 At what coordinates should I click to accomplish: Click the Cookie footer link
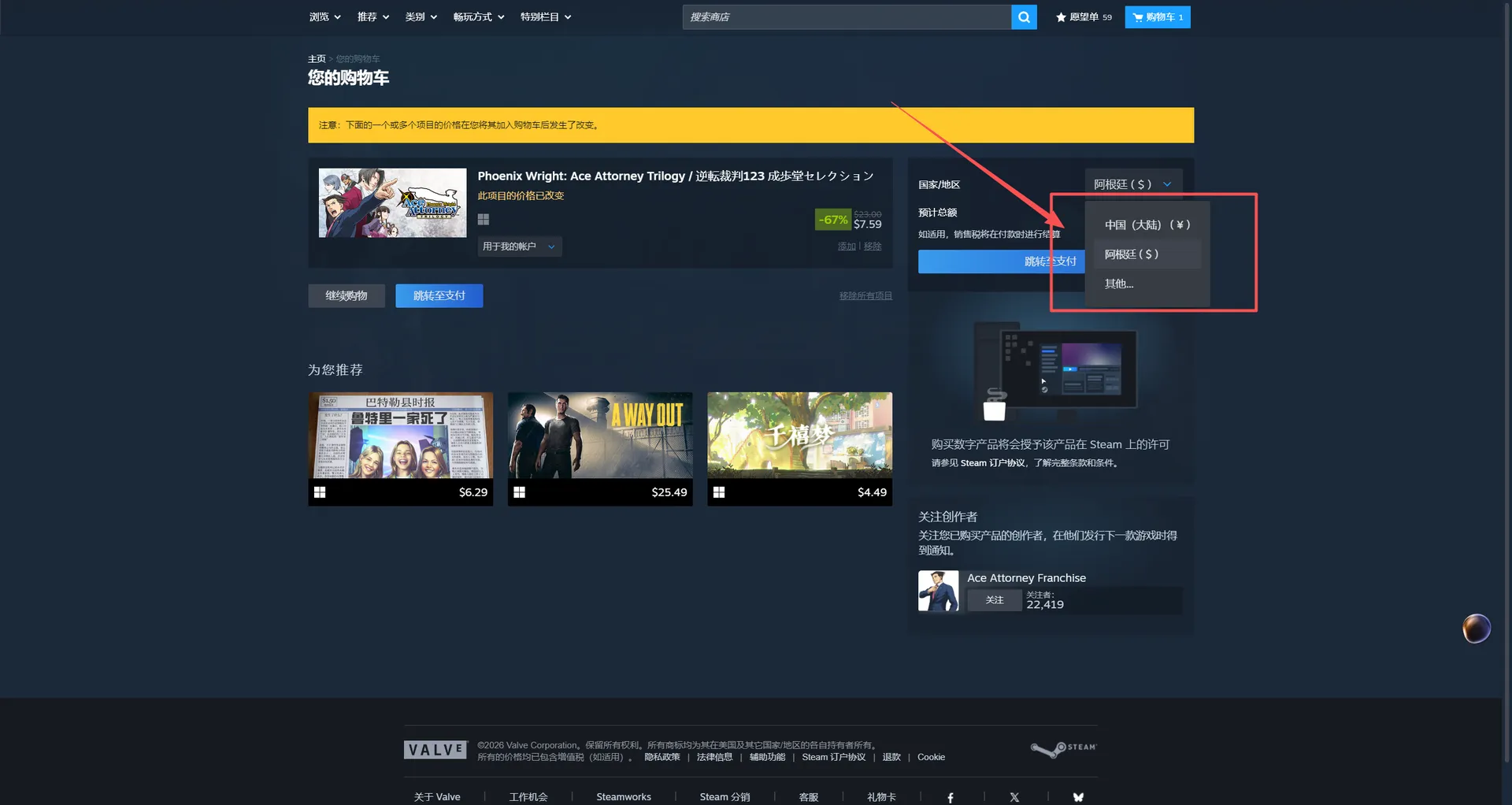pyautogui.click(x=931, y=757)
